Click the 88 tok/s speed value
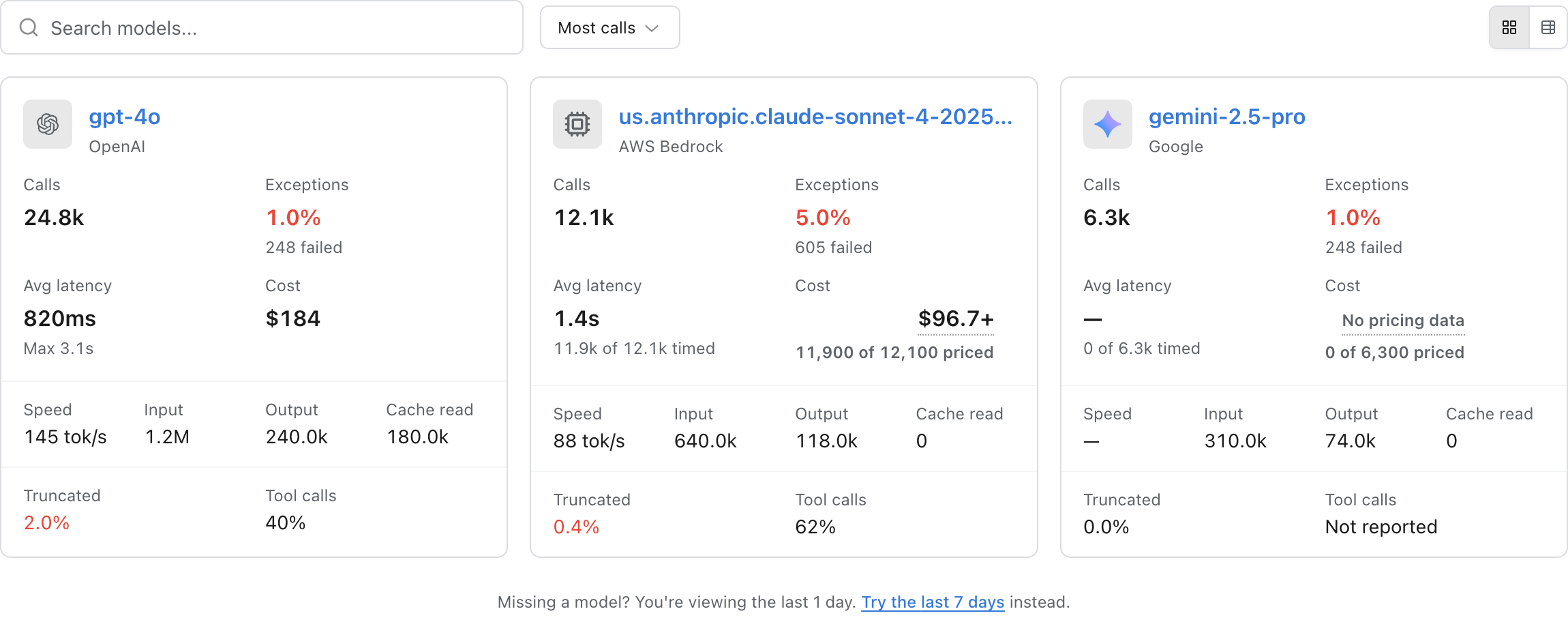The height and width of the screenshot is (622, 1568). pos(589,441)
